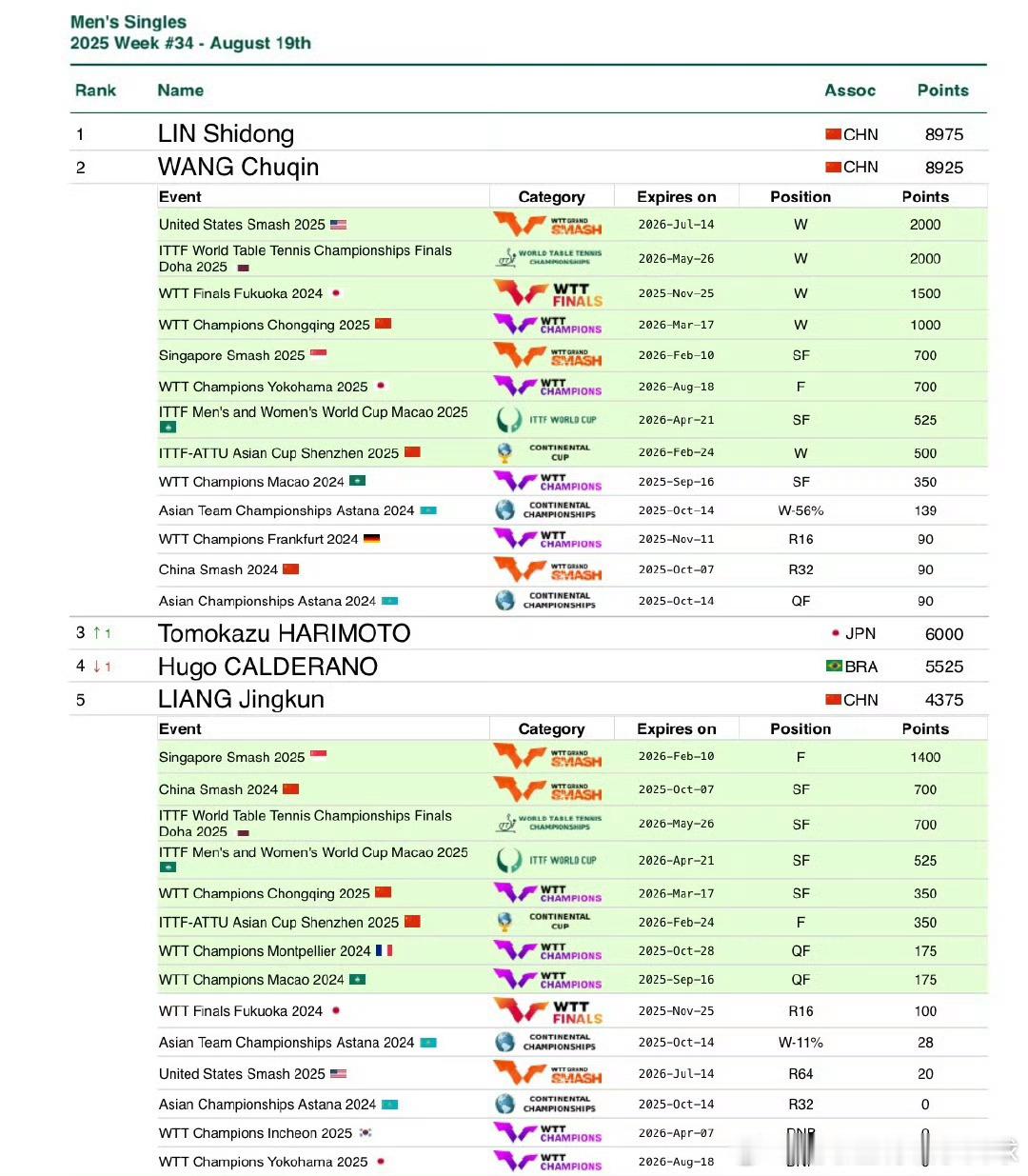This screenshot has height=1176, width=1028.
Task: Select "W-11%" position cell
Action: 801,1043
